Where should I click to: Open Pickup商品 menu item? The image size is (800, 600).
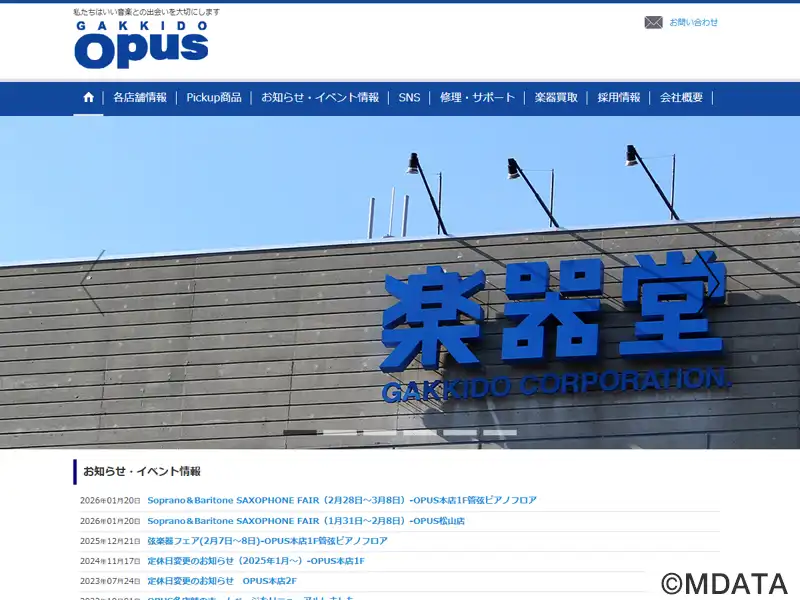[214, 97]
